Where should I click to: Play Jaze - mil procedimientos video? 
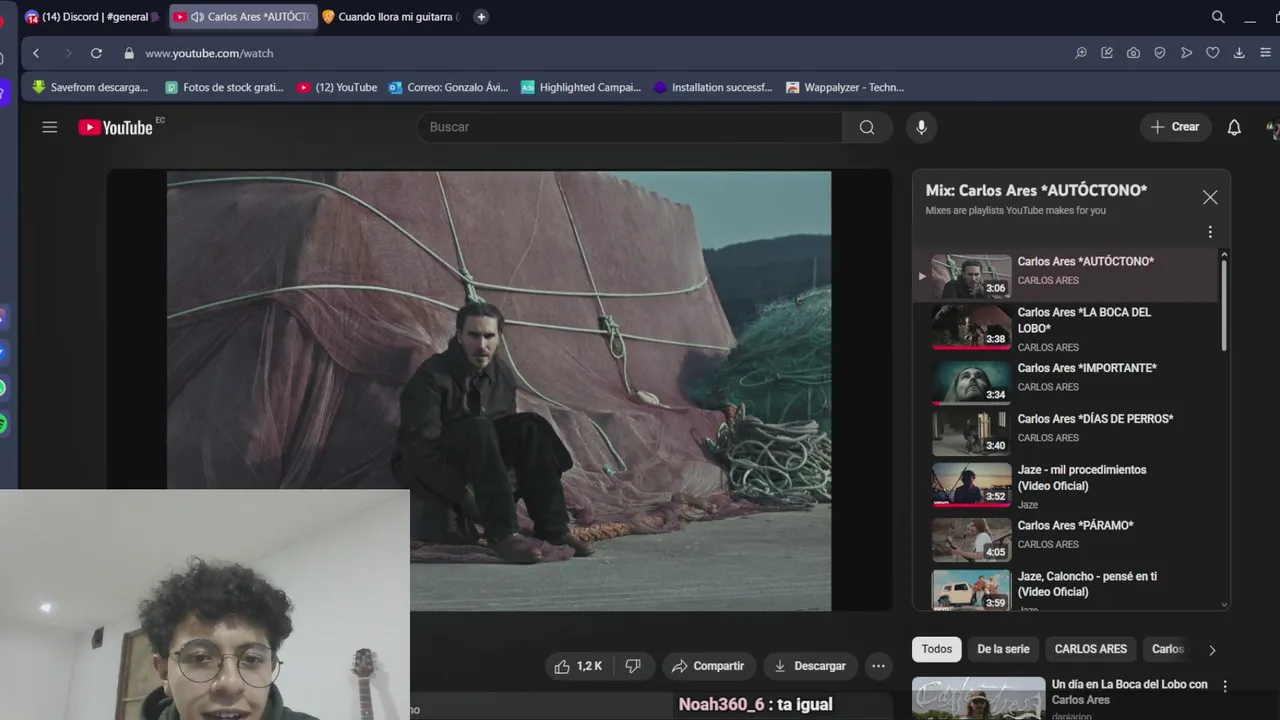click(1066, 485)
